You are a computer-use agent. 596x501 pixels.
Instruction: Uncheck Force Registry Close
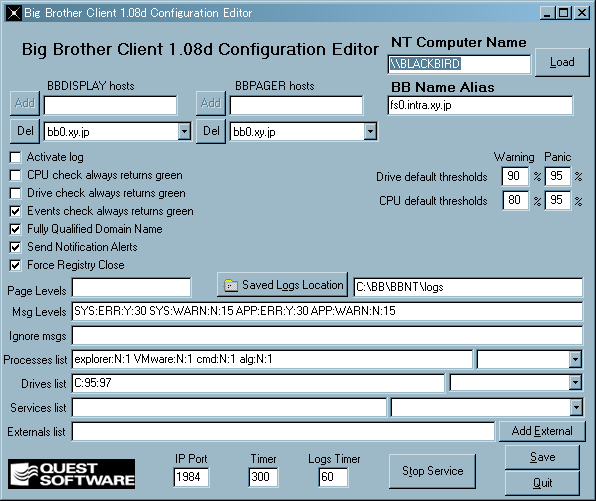pos(16,265)
